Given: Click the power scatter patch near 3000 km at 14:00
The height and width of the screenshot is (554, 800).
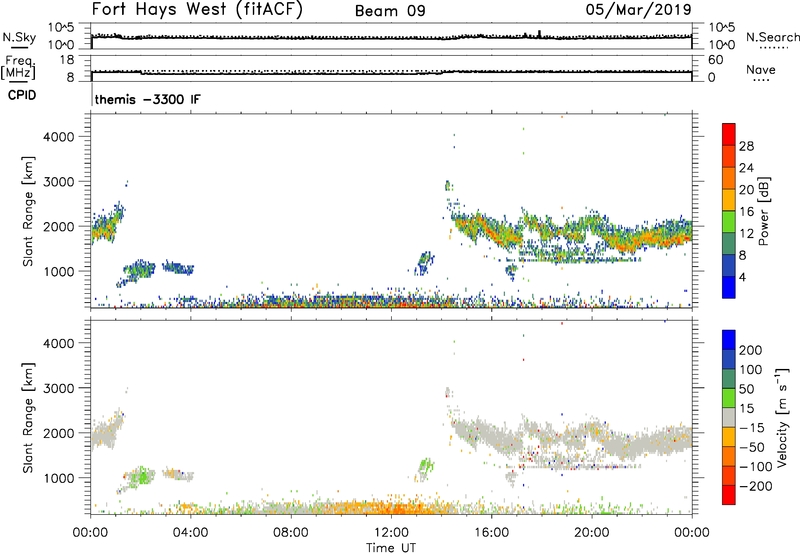Looking at the screenshot, I should (448, 185).
